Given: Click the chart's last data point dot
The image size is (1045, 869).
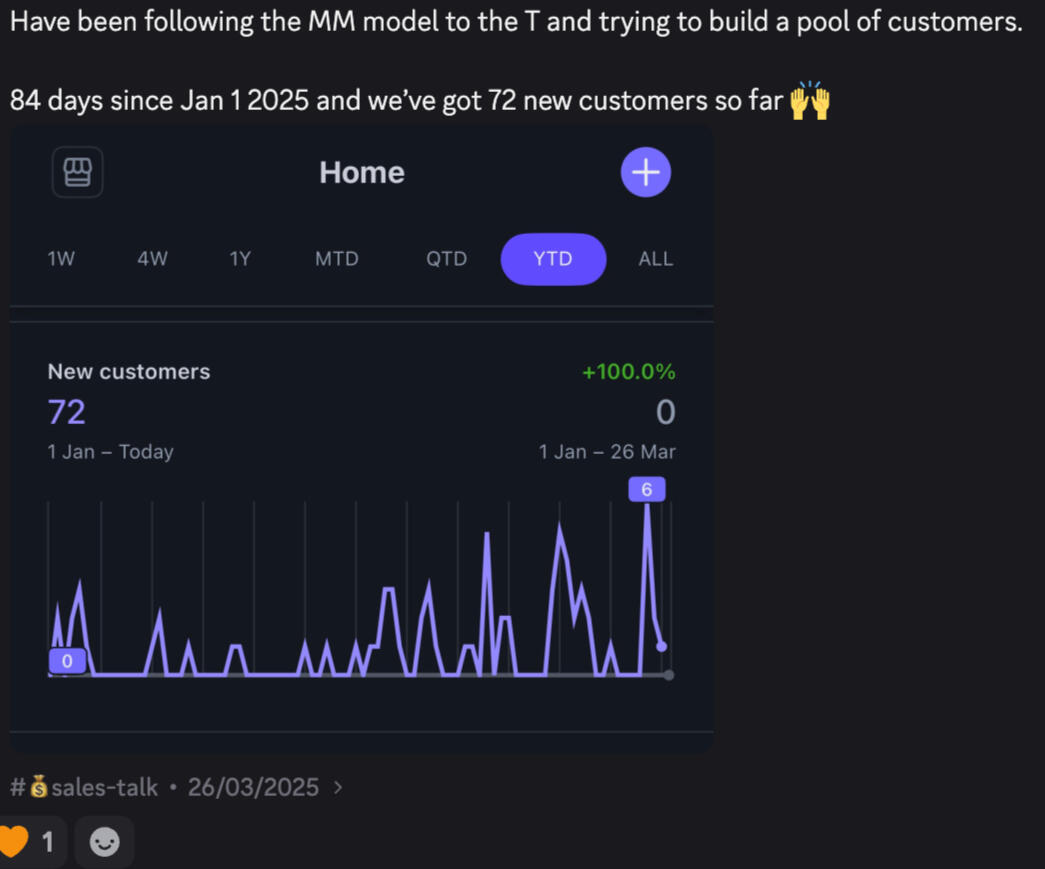Looking at the screenshot, I should [661, 646].
